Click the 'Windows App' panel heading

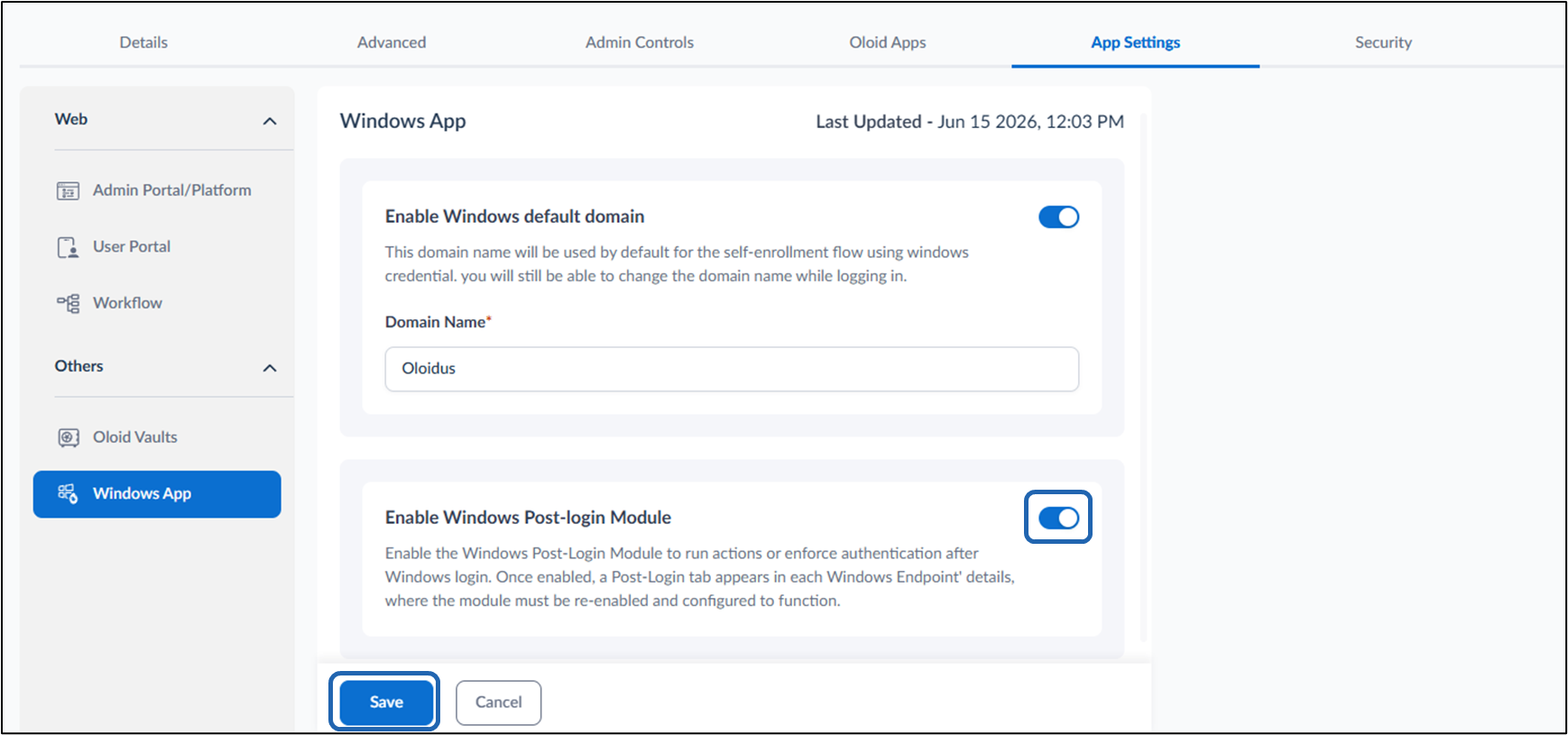(x=403, y=121)
